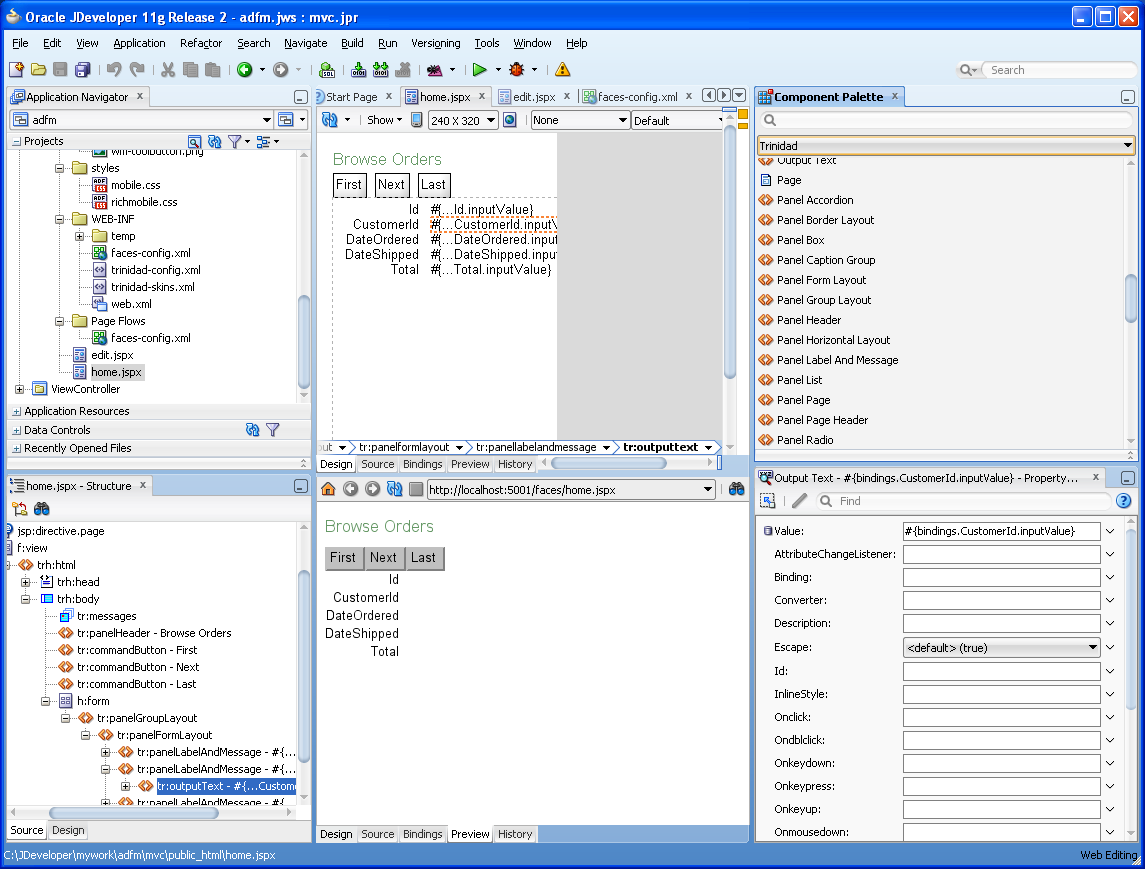Open the 240 X 320 size dropdown
The width and height of the screenshot is (1145, 869).
tap(491, 120)
